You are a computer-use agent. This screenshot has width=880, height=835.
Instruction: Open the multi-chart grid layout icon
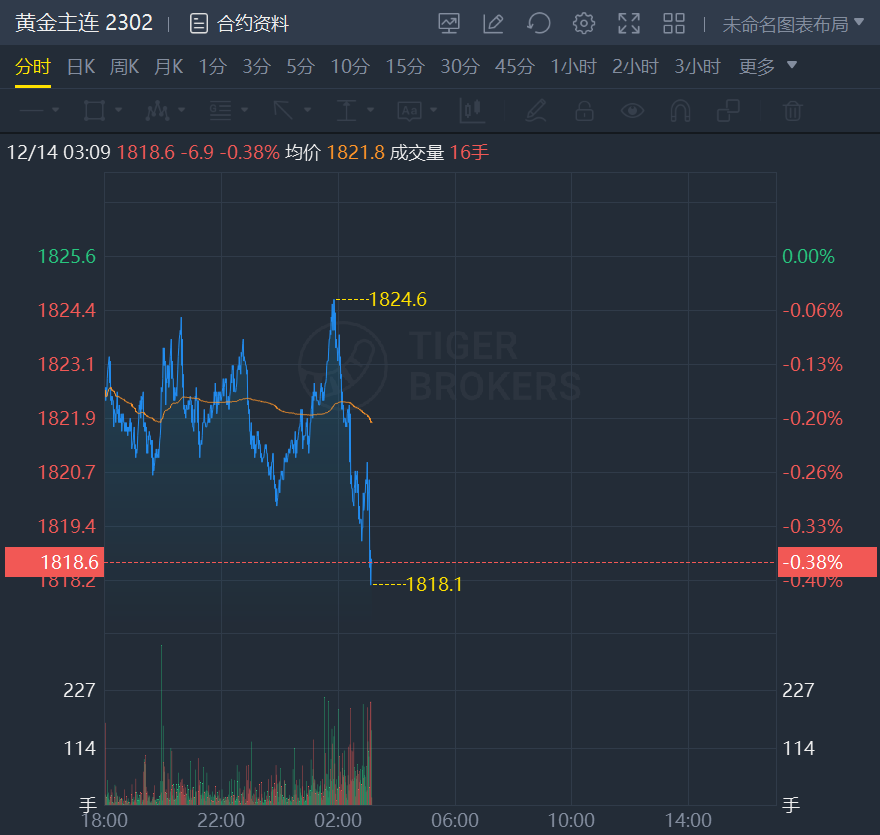tap(674, 23)
